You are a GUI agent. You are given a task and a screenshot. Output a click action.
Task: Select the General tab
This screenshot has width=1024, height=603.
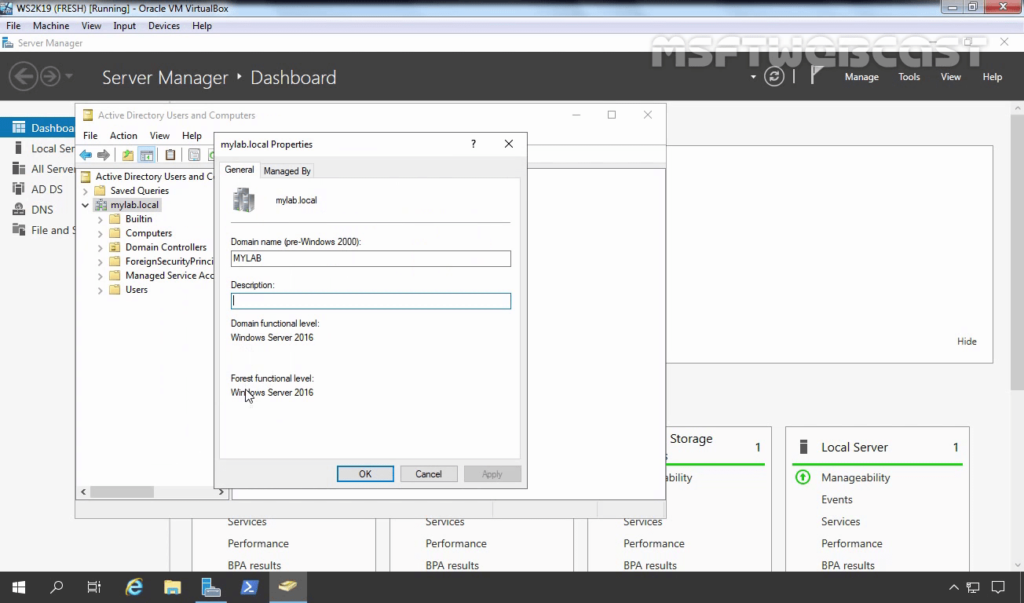[239, 169]
